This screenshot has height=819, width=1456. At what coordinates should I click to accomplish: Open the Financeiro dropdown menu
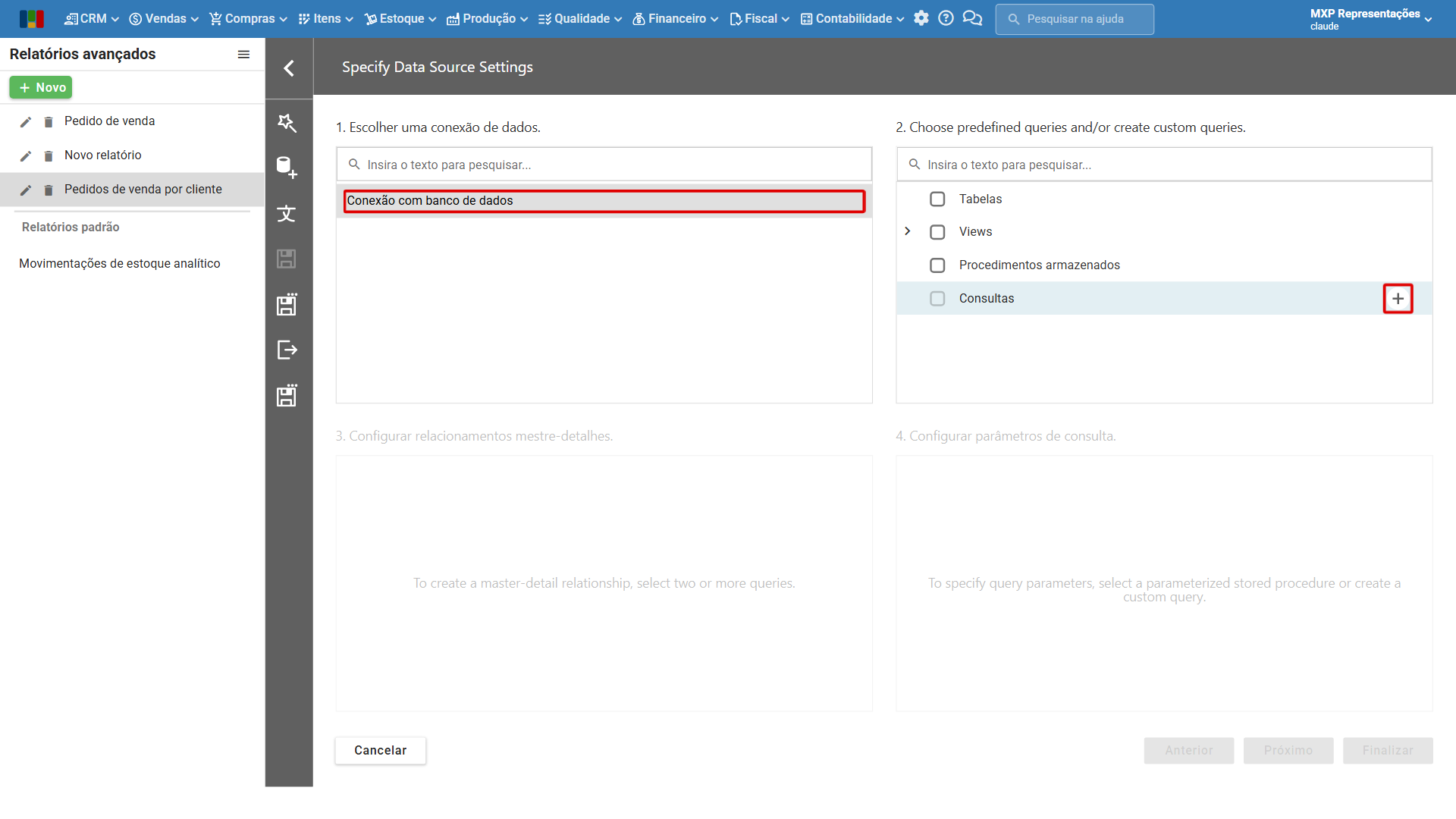click(675, 19)
